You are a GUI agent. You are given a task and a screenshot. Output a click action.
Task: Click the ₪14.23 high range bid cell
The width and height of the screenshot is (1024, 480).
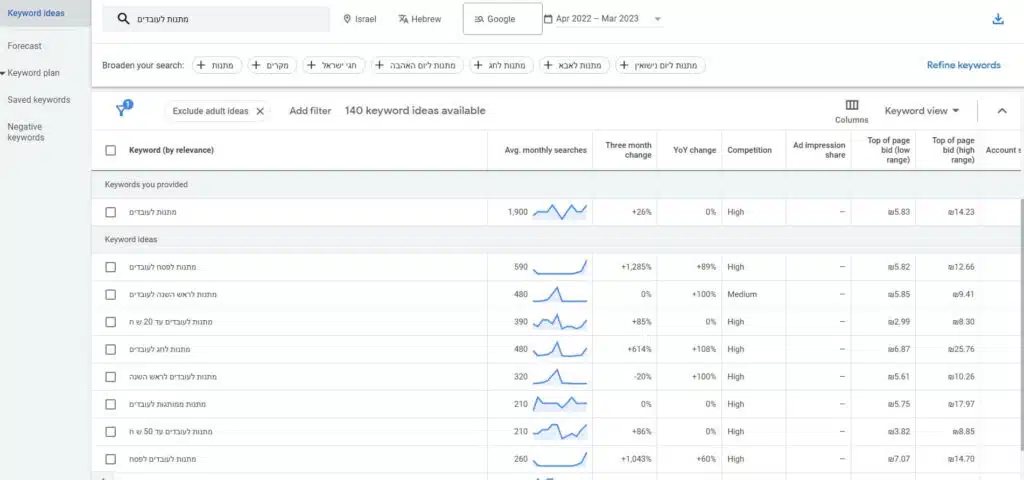click(959, 212)
